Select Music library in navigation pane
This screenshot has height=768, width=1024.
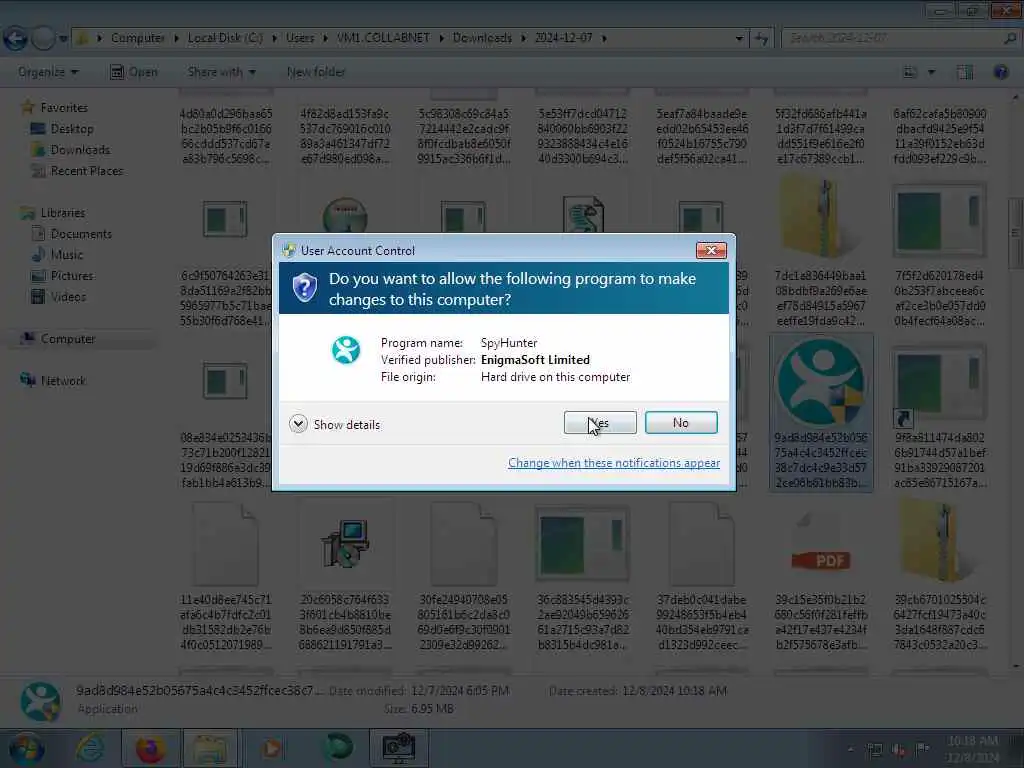[67, 255]
